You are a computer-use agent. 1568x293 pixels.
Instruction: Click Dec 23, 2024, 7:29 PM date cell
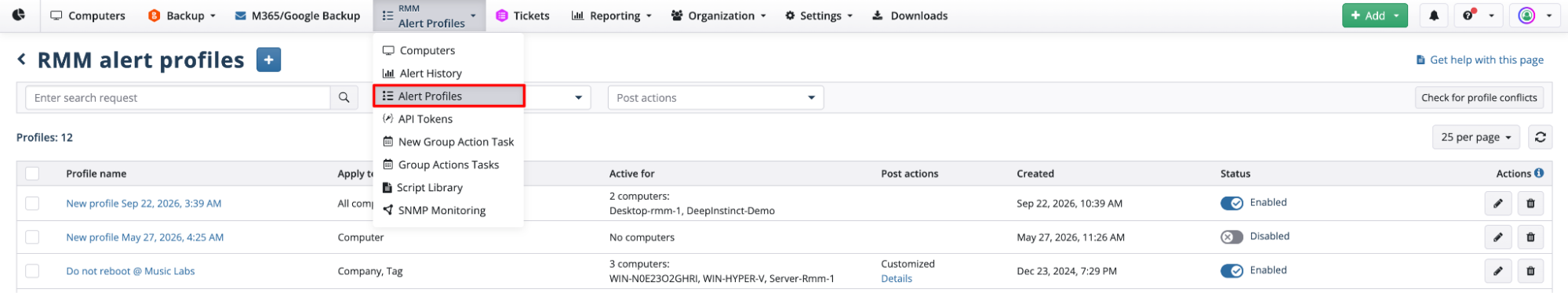point(1067,271)
